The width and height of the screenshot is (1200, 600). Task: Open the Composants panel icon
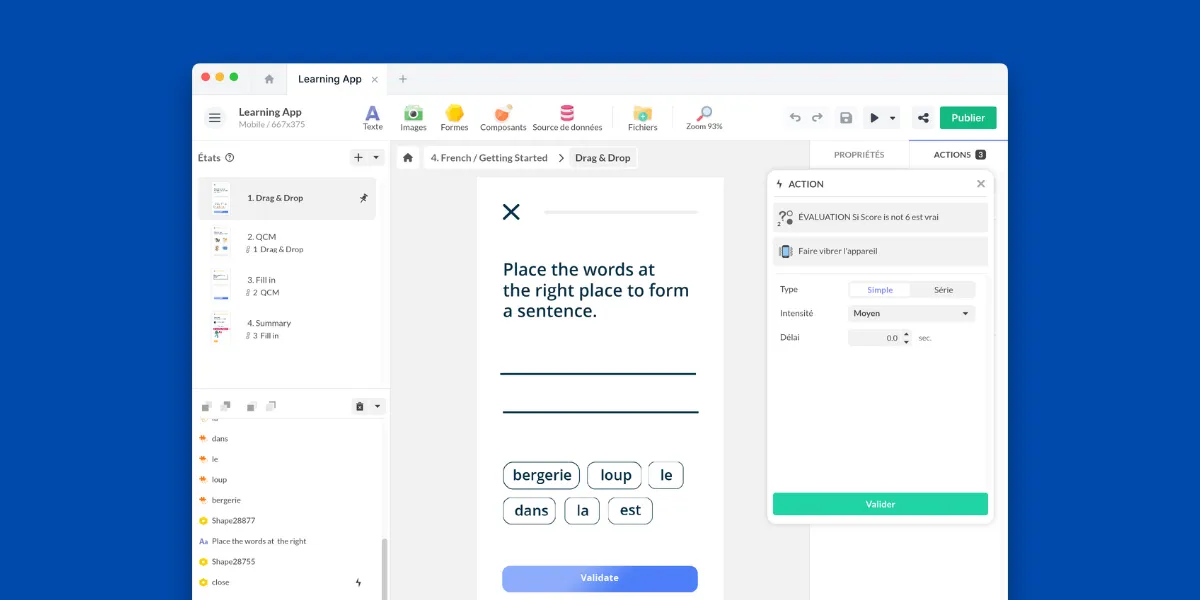[x=503, y=116]
